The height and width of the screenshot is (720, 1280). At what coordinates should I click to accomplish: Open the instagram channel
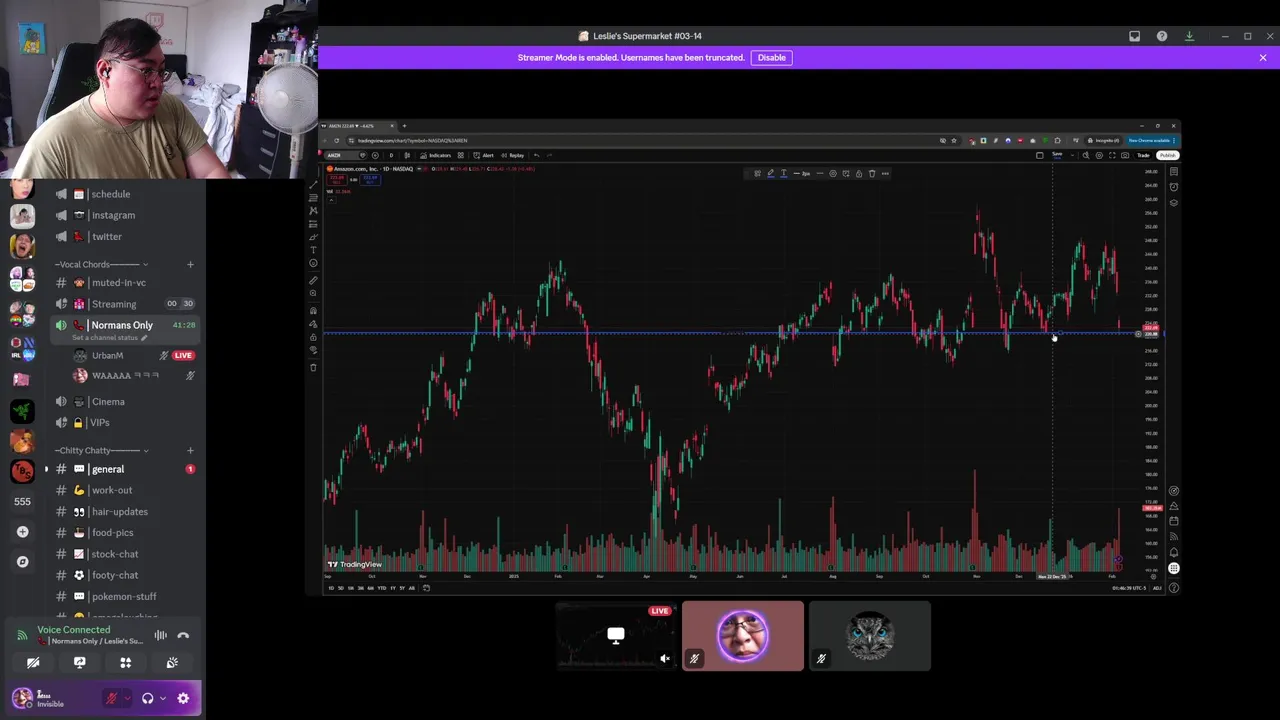tap(124, 215)
